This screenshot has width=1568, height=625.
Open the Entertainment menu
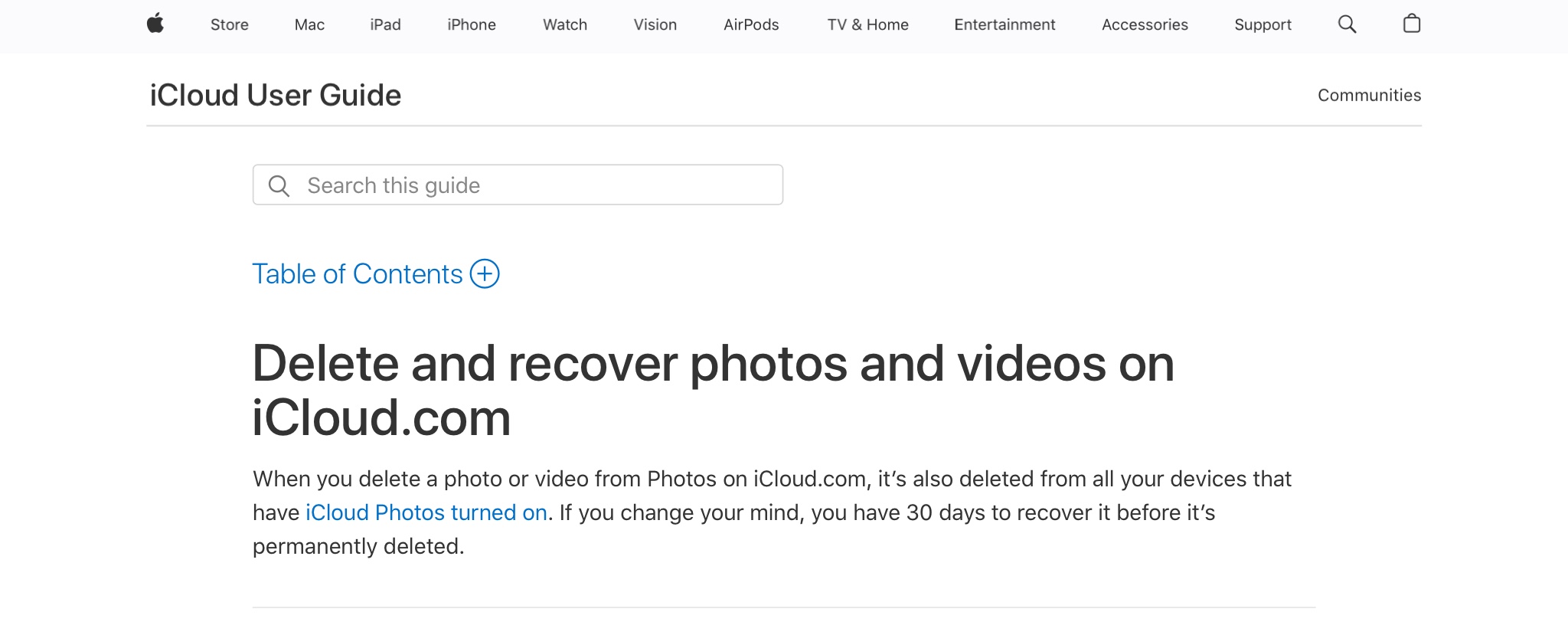(1004, 25)
